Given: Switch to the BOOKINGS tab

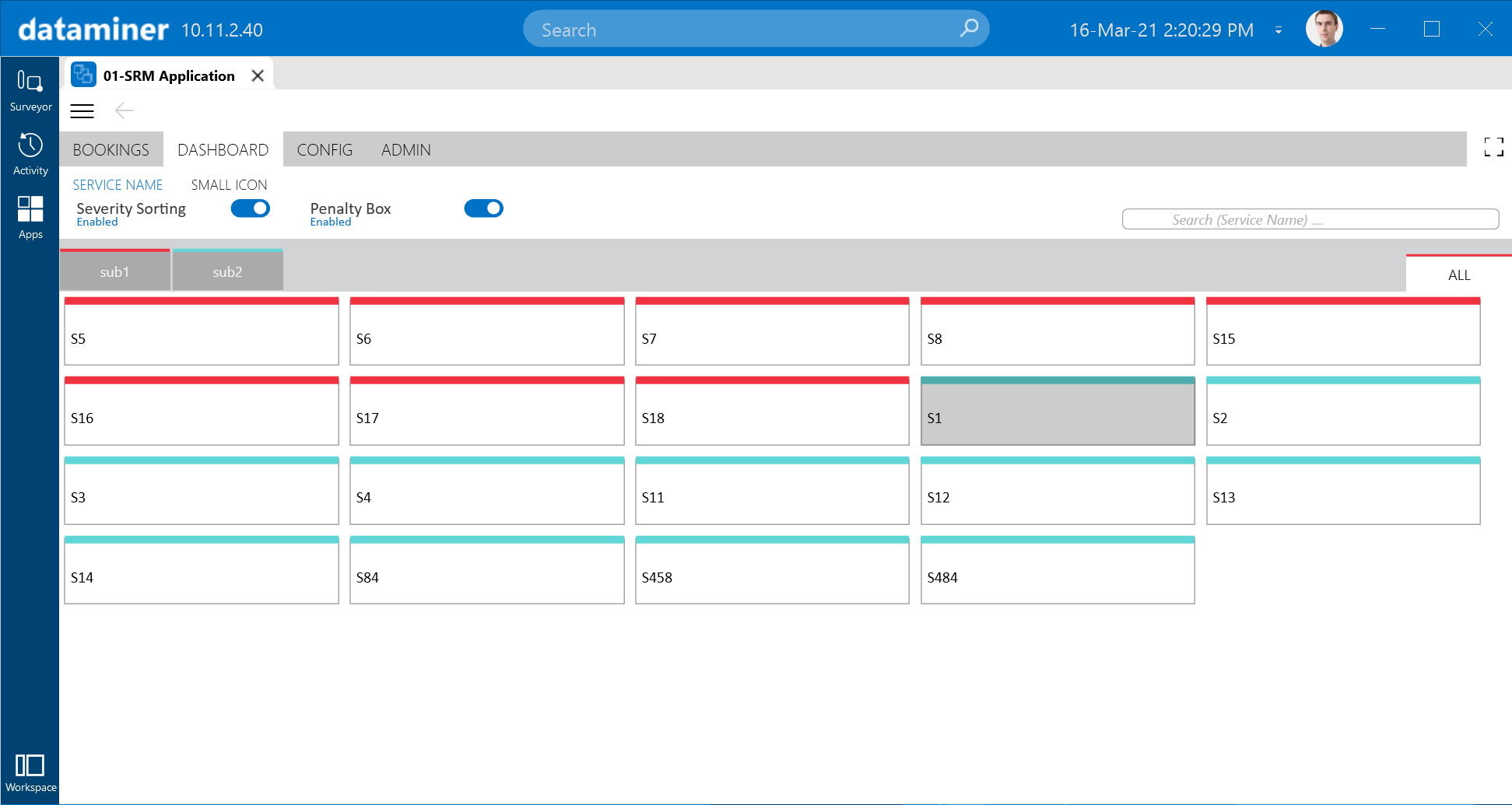Looking at the screenshot, I should point(111,149).
